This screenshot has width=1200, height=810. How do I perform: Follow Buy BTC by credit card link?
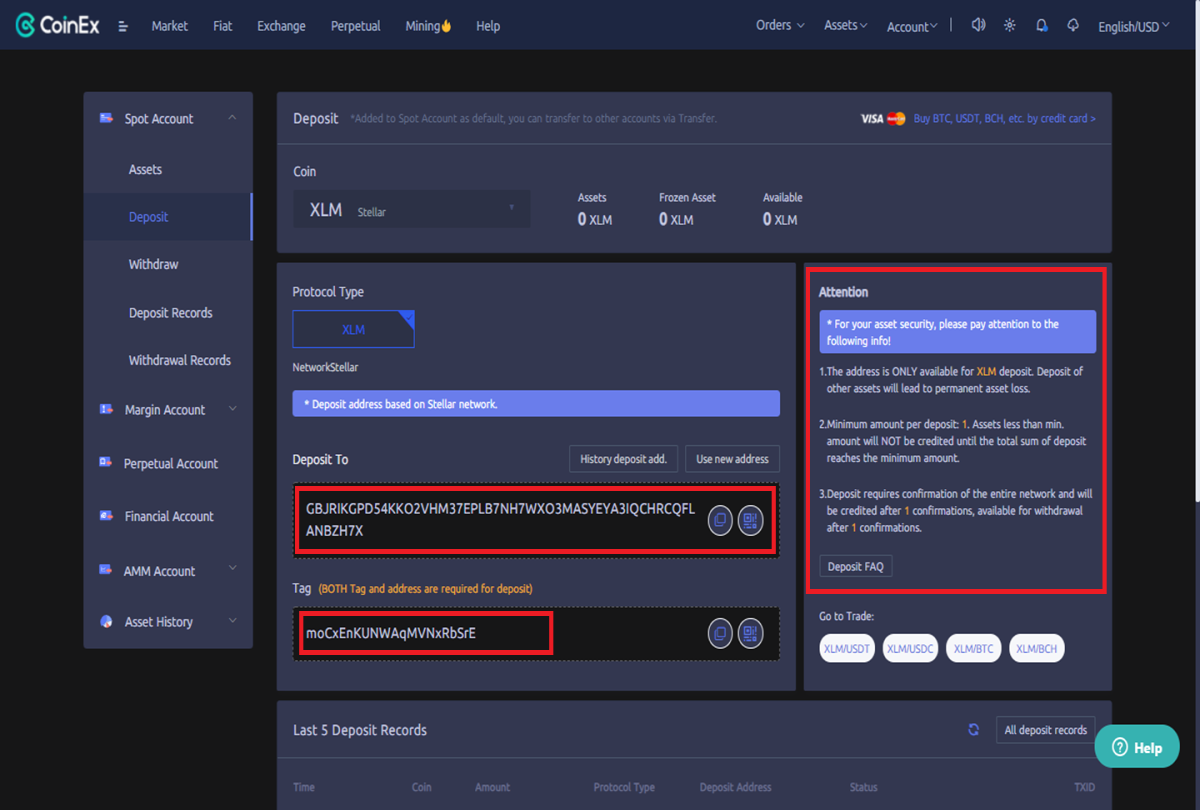click(x=1004, y=119)
